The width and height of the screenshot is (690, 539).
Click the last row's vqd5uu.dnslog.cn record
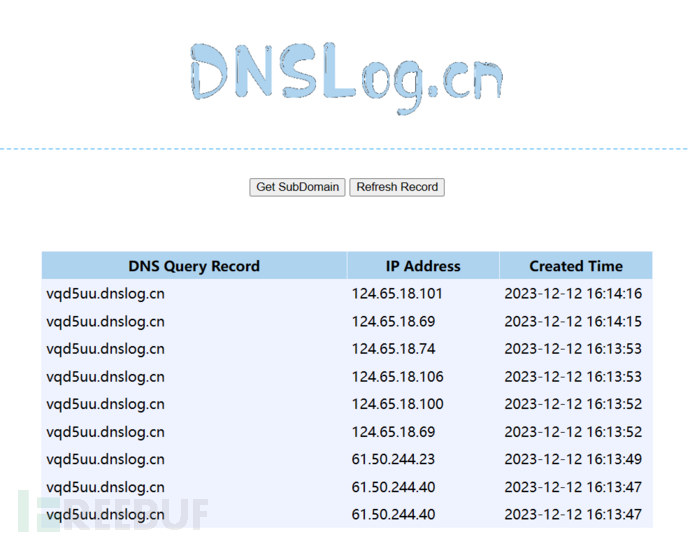coord(106,515)
